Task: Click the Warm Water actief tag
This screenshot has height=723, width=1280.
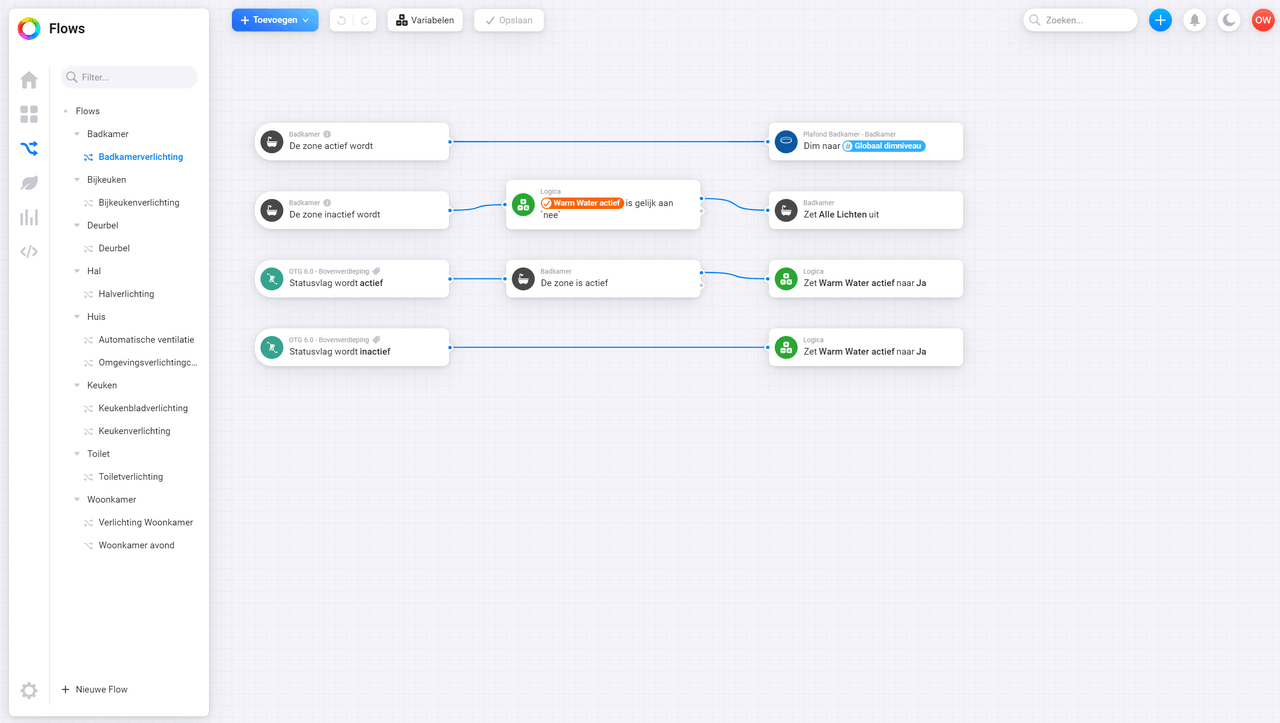Action: coord(582,203)
